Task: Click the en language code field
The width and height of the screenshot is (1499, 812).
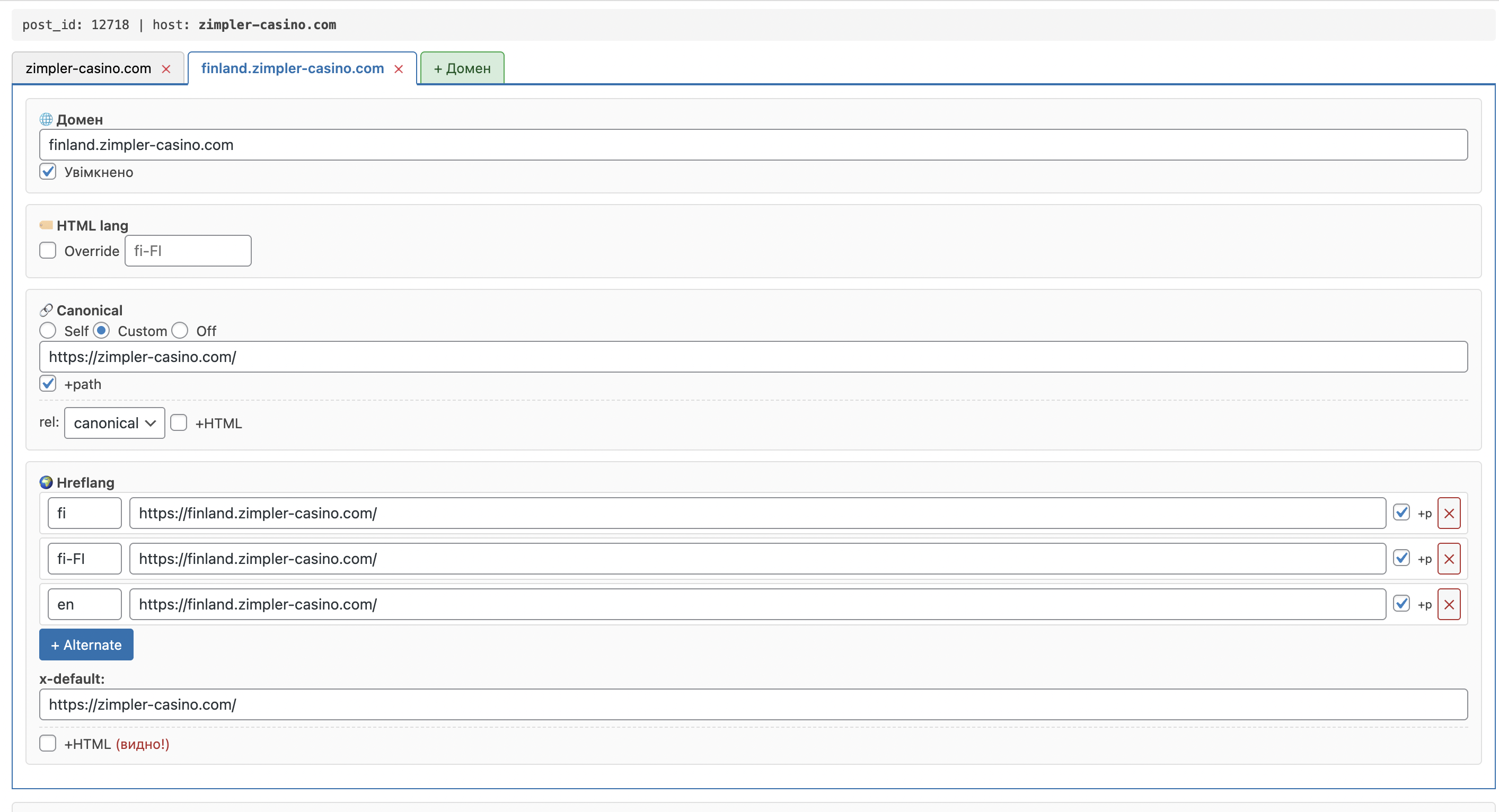Action: pos(84,604)
